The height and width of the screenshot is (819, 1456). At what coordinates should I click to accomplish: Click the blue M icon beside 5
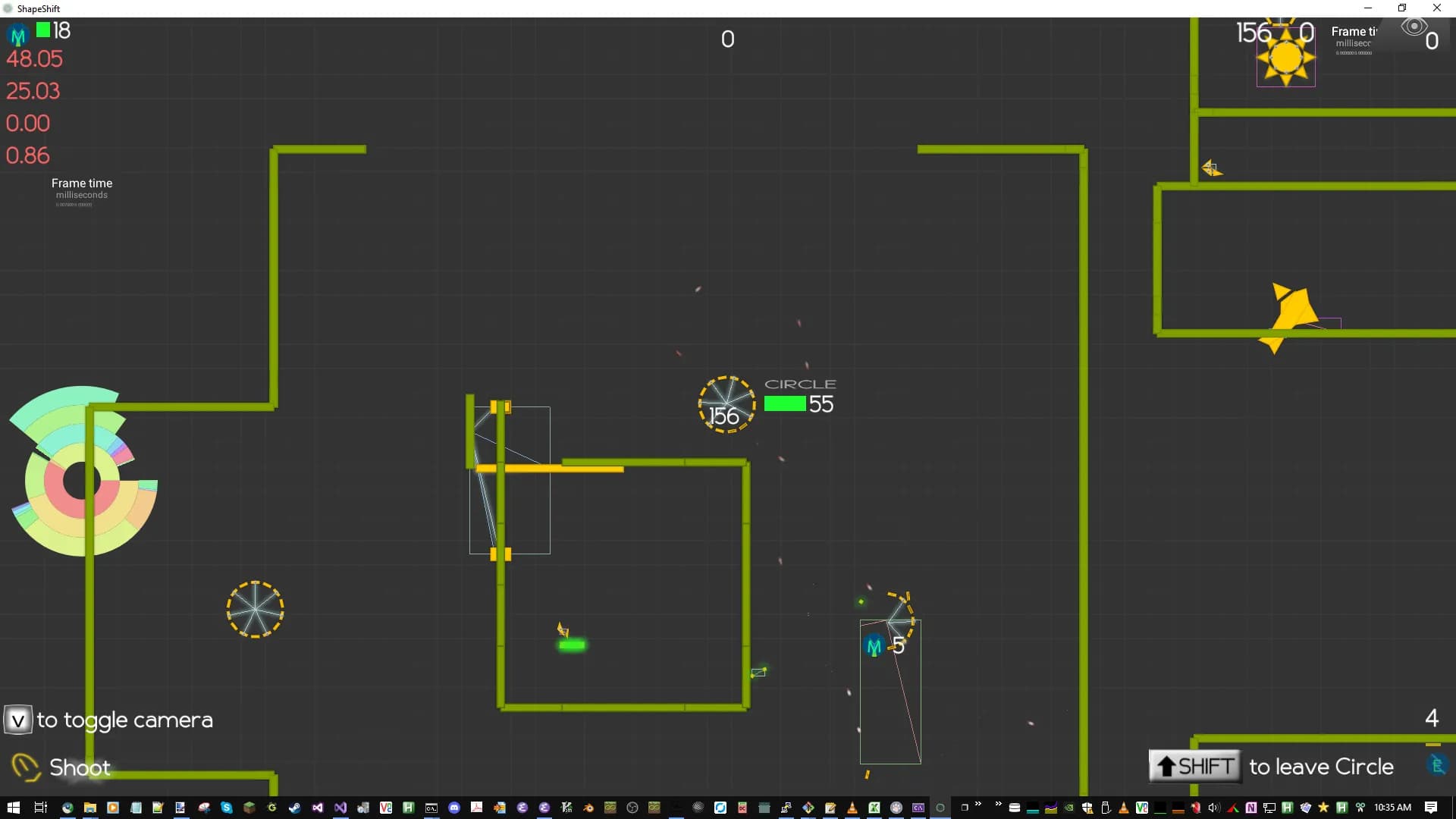point(874,646)
